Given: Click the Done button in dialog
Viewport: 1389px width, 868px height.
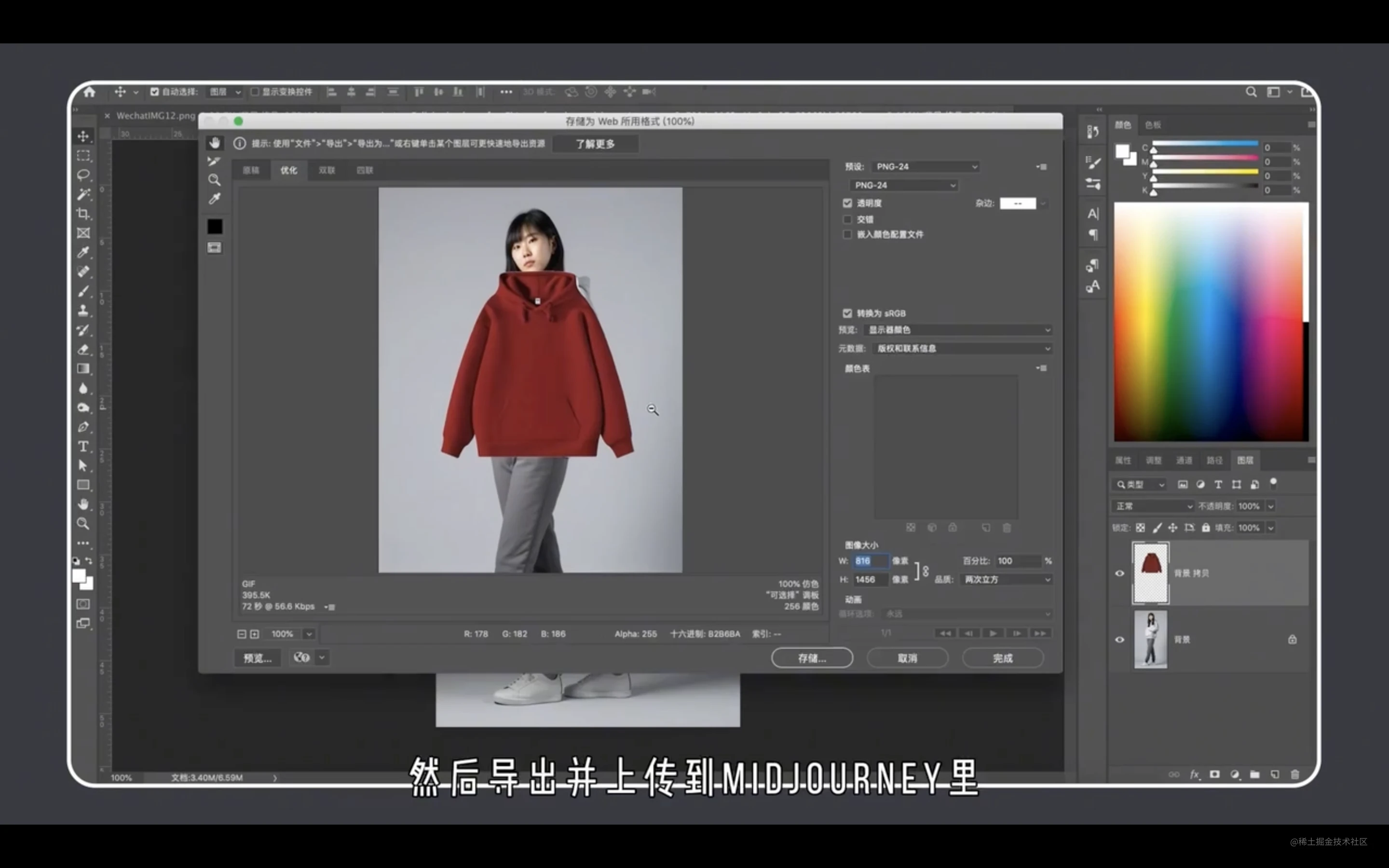Looking at the screenshot, I should click(x=1003, y=658).
